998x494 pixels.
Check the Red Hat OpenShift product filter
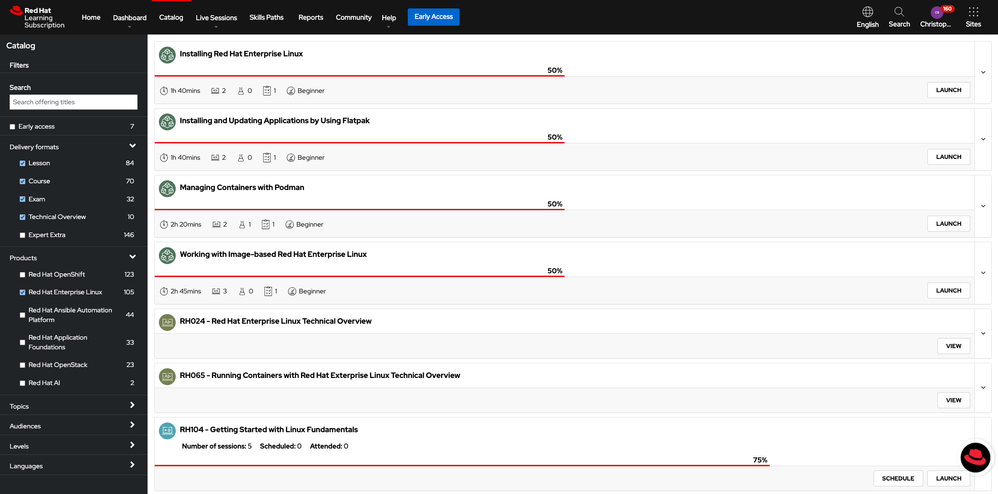(x=23, y=274)
